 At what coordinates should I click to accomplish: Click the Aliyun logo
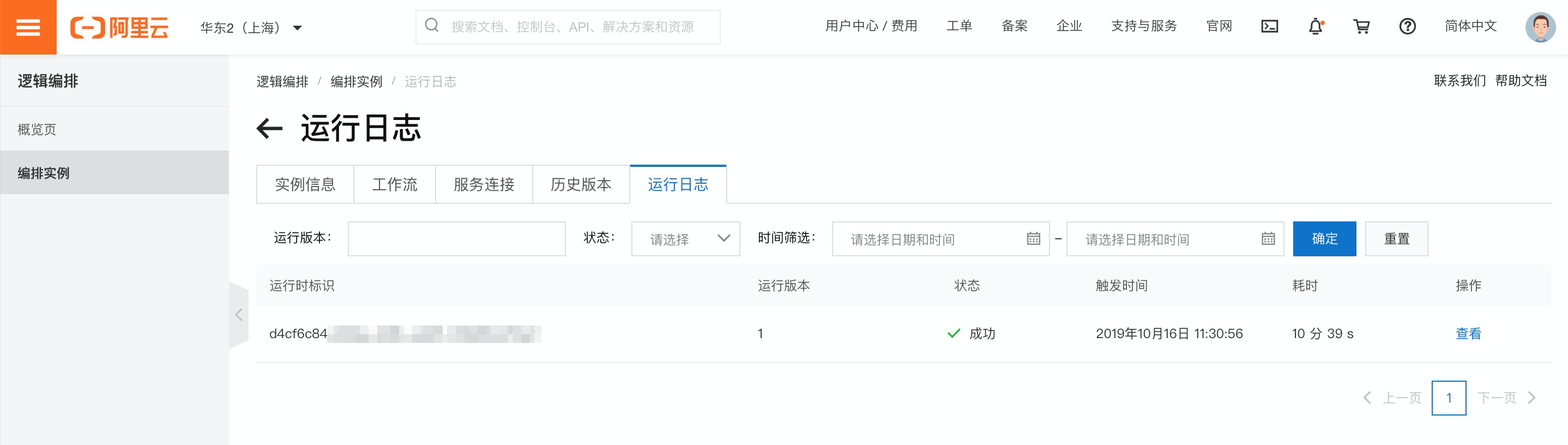pyautogui.click(x=119, y=27)
